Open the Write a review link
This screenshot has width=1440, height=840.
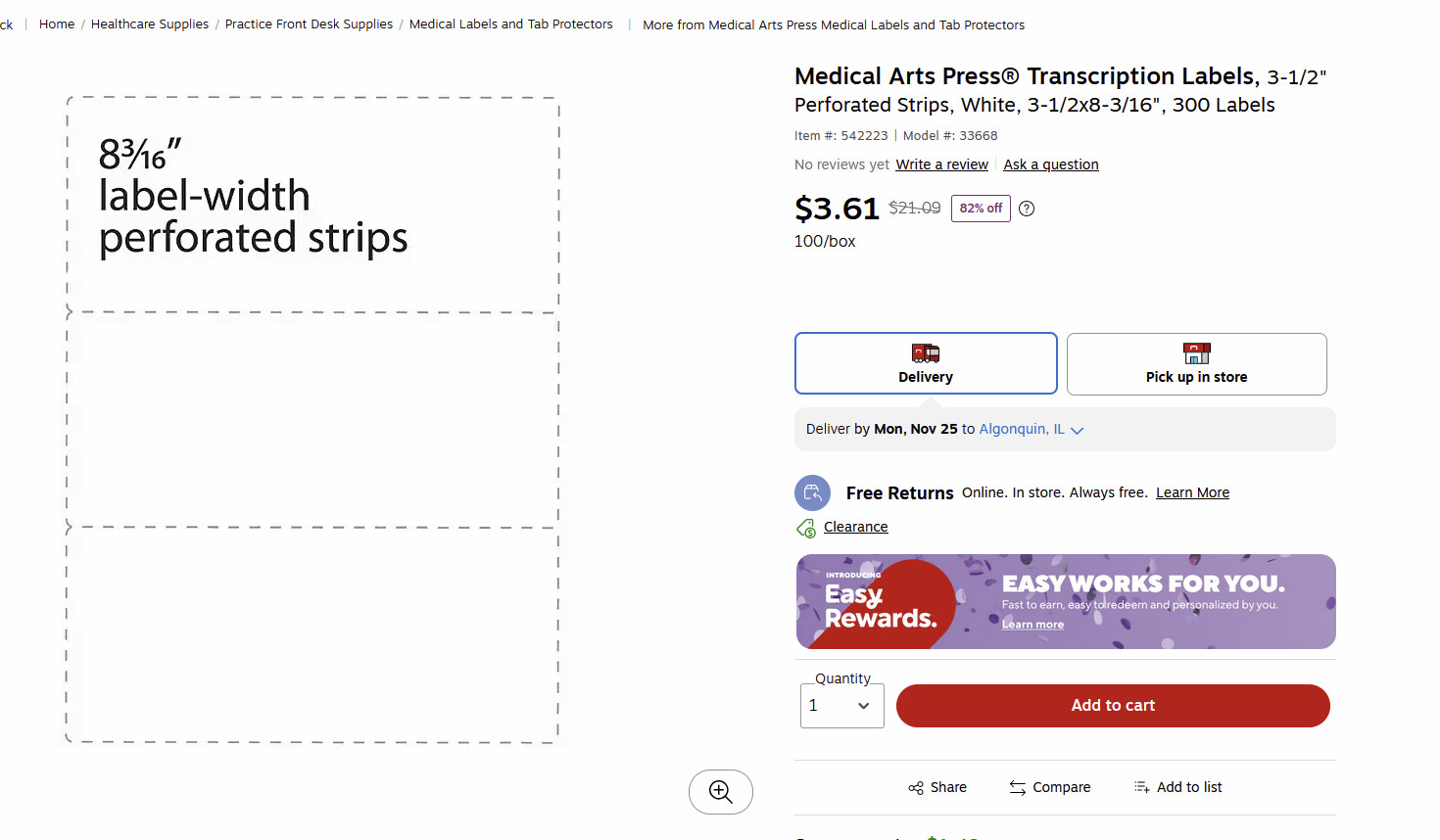click(941, 164)
